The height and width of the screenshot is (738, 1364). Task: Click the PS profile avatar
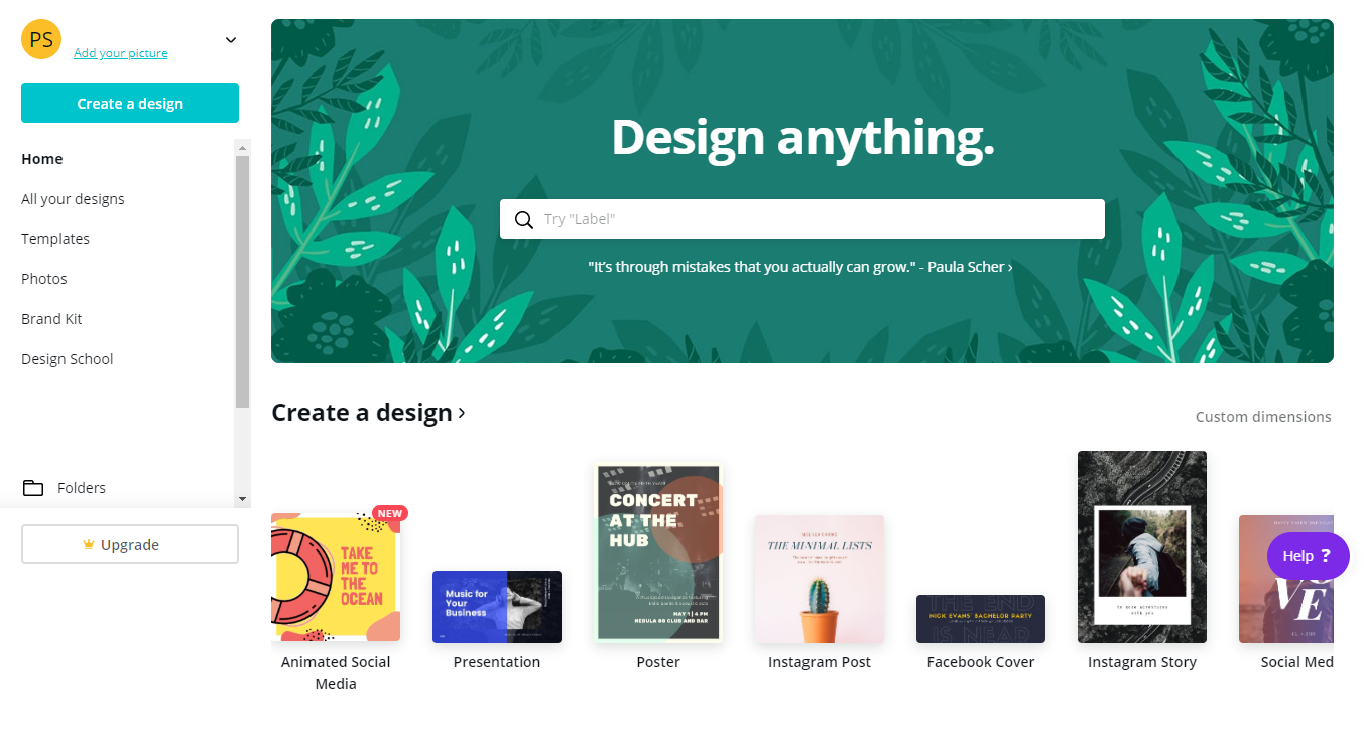pos(41,40)
